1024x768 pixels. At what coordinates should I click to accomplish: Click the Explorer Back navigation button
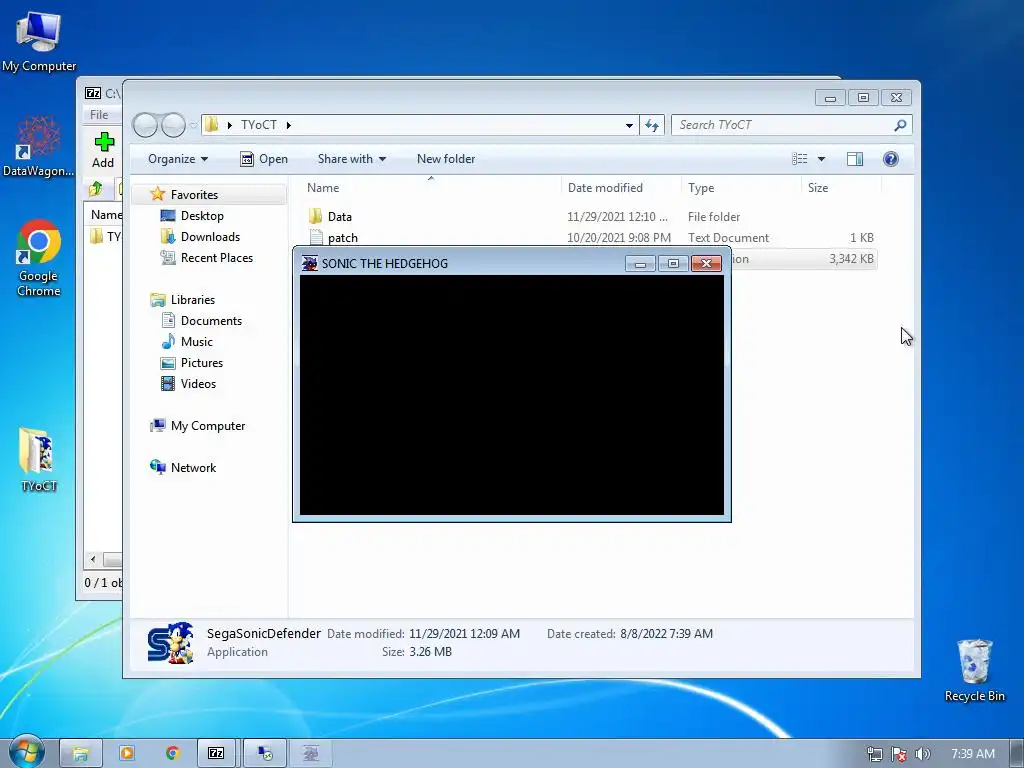(x=145, y=125)
